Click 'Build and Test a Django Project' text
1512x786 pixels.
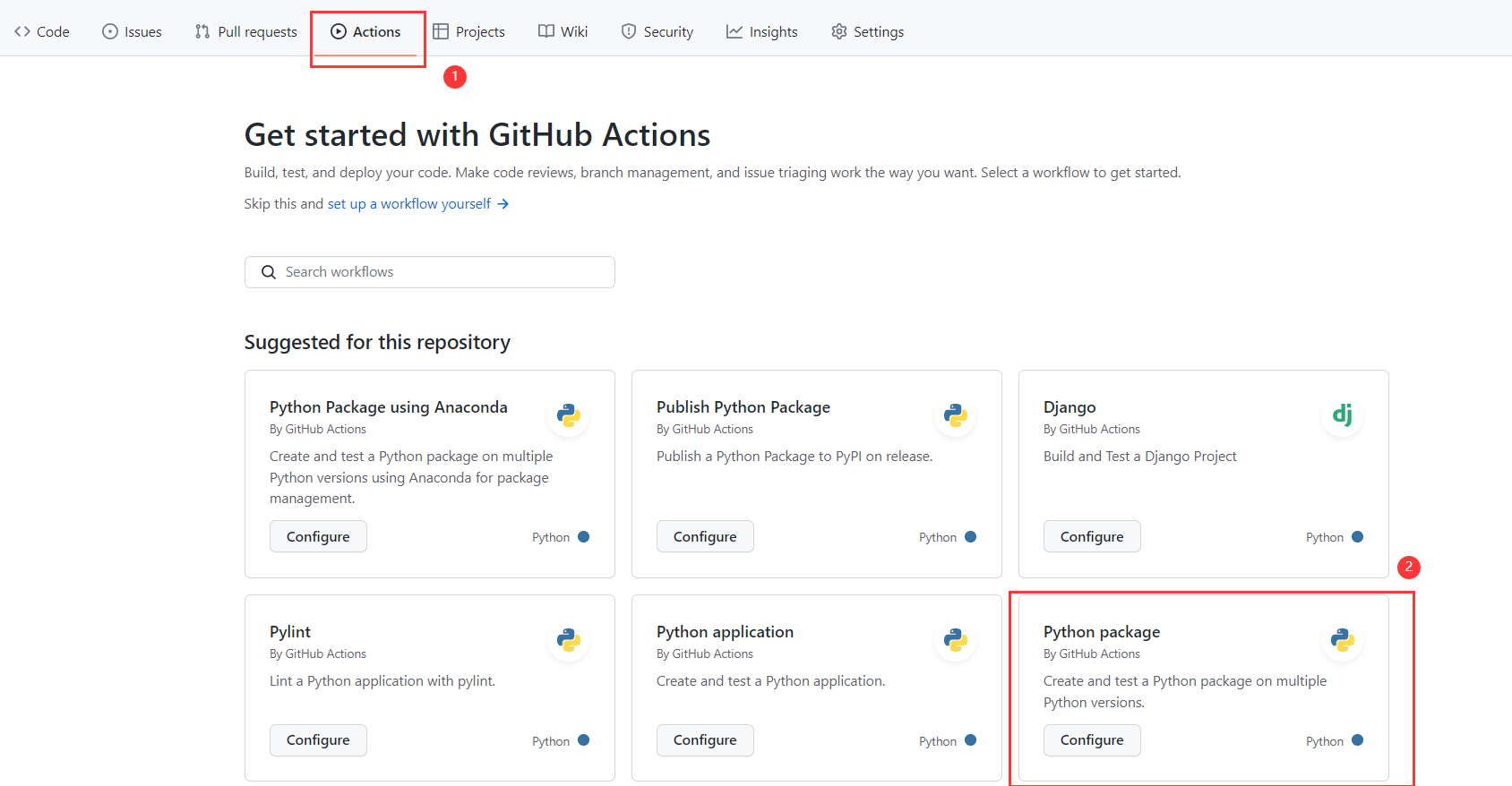[1139, 457]
